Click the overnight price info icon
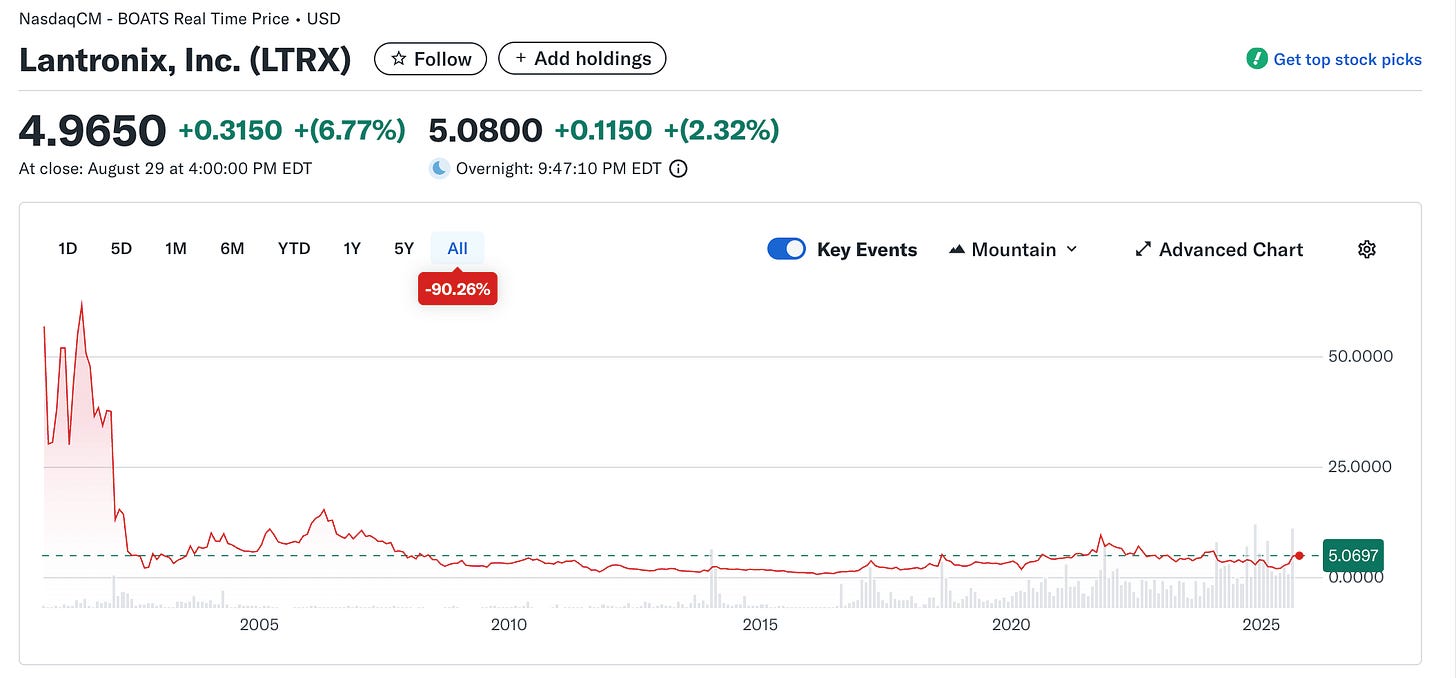 point(678,169)
